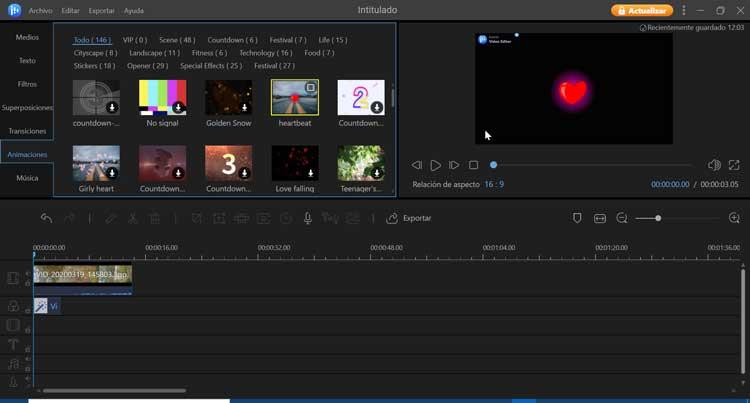This screenshot has width=750, height=403.
Task: Switch to the Transiciones tab
Action: 27,131
